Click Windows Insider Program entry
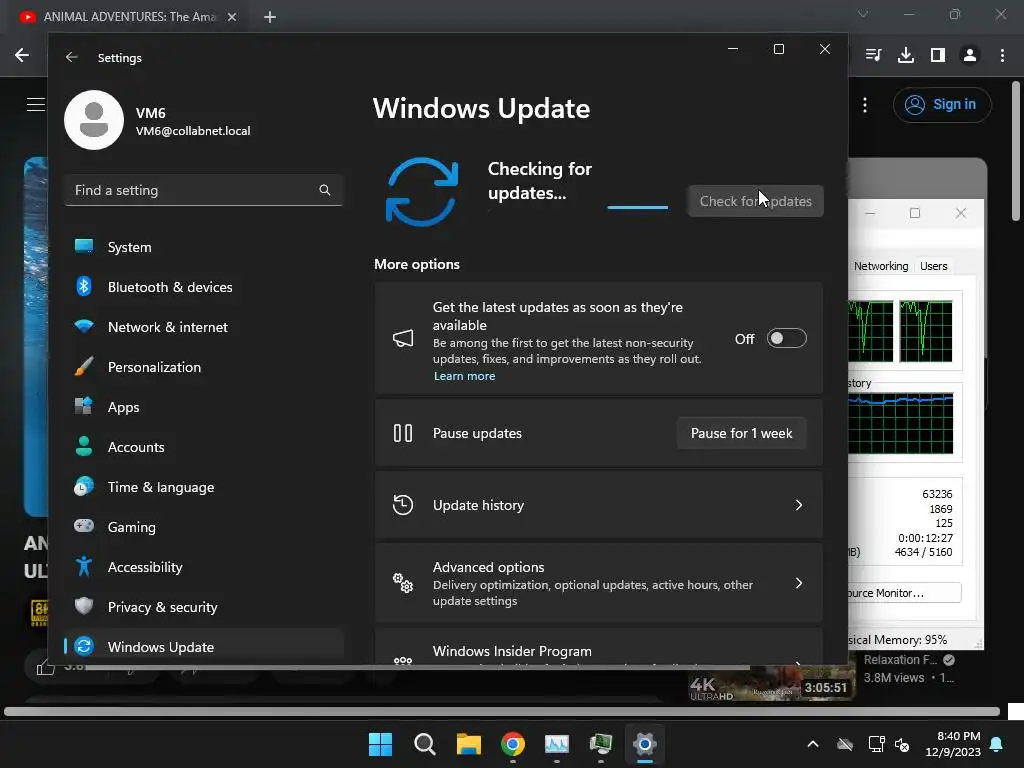 [598, 650]
